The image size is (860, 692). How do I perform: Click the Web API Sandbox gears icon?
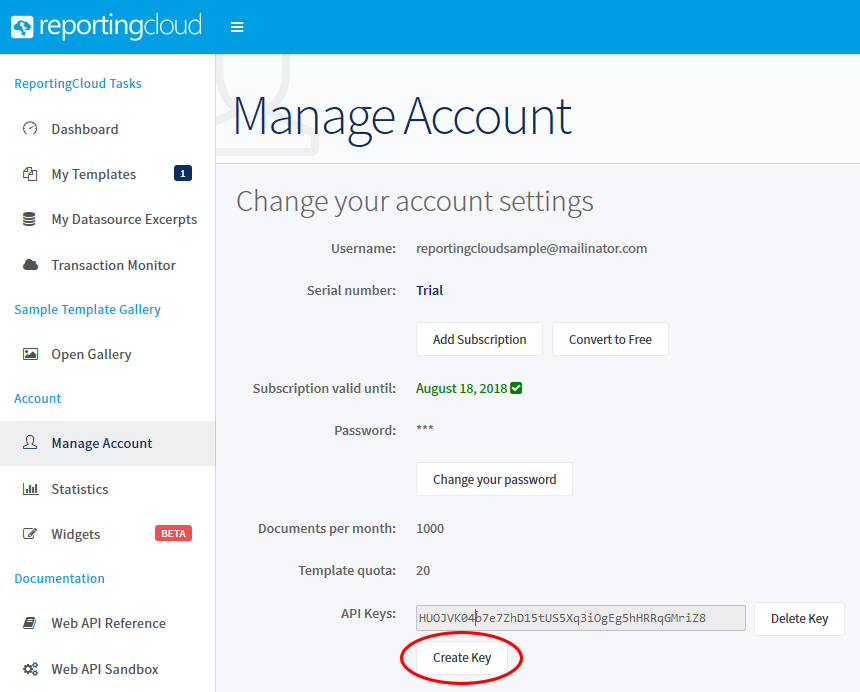30,668
